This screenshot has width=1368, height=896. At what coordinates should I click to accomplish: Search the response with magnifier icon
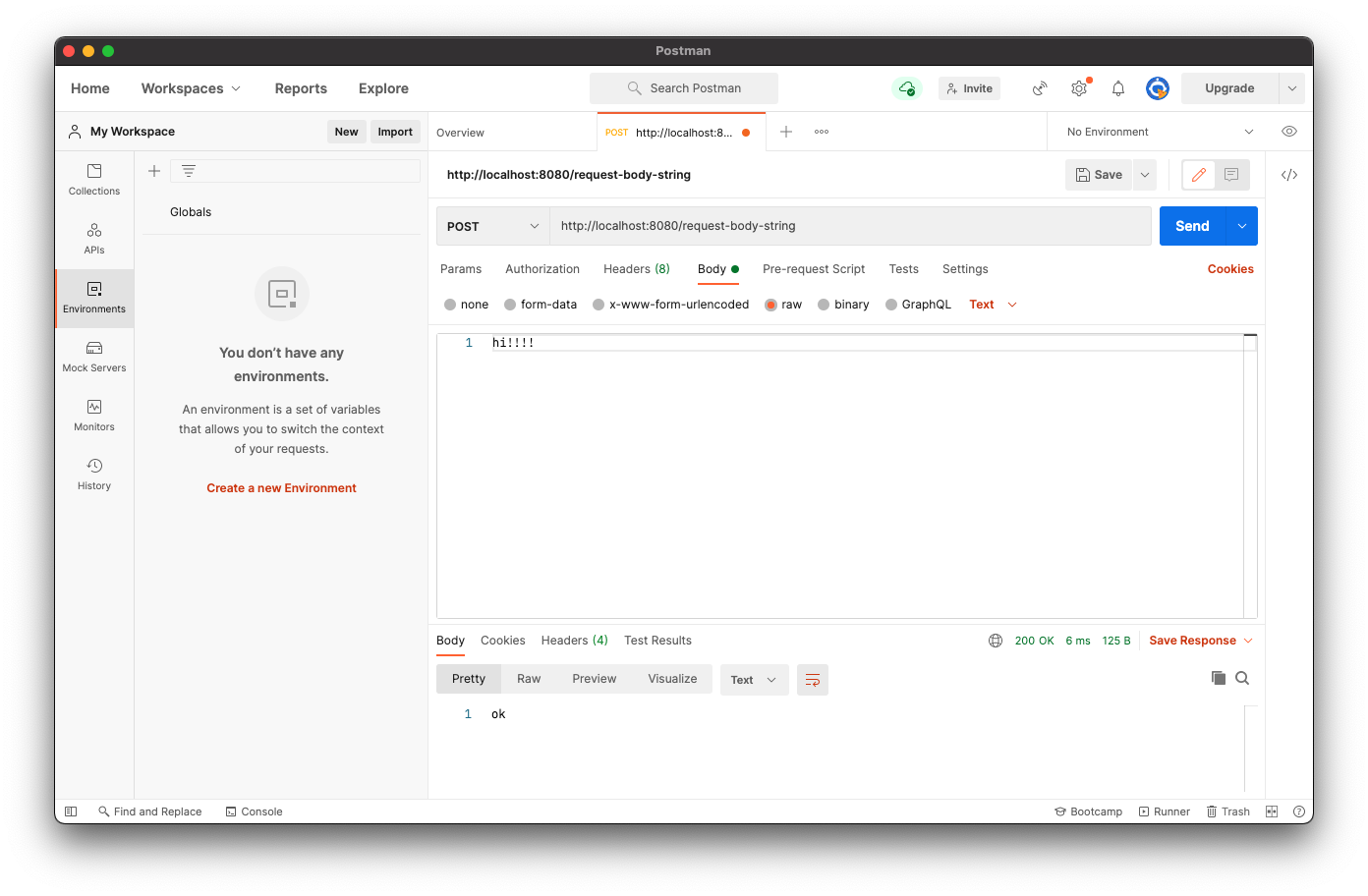tap(1242, 678)
